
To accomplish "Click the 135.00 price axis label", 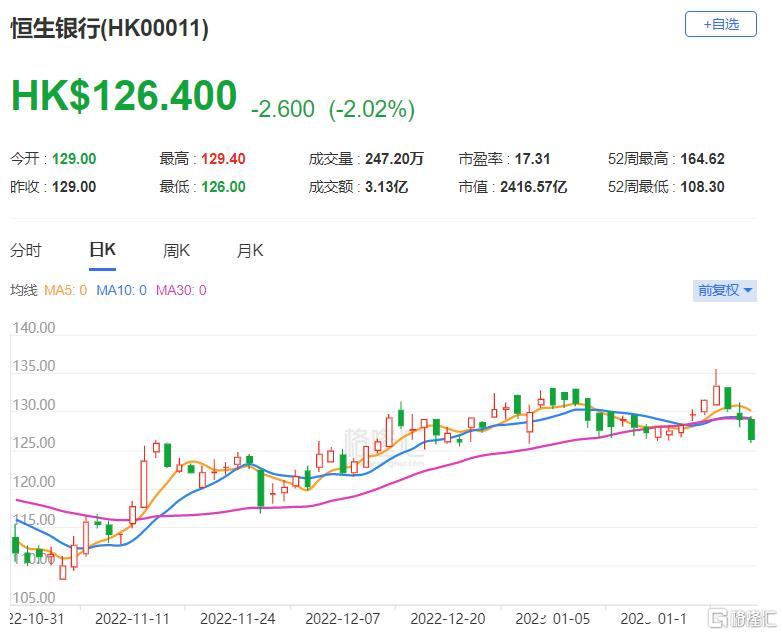I will click(33, 366).
